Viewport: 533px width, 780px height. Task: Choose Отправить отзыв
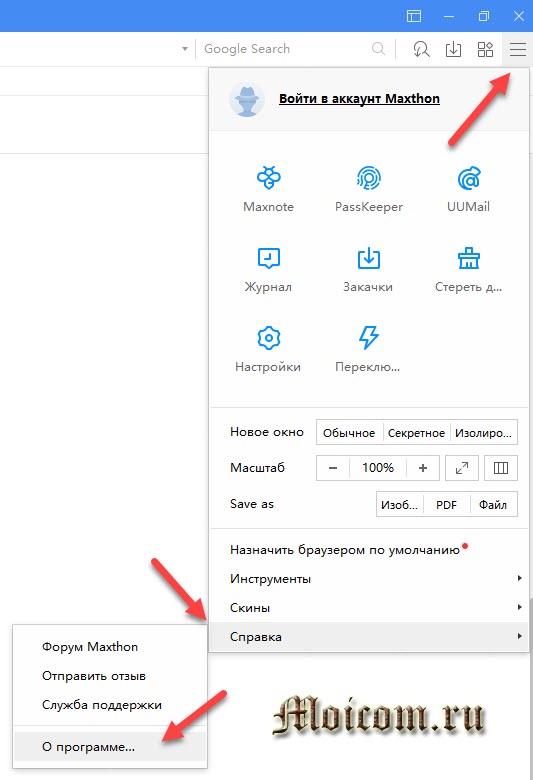(109, 676)
